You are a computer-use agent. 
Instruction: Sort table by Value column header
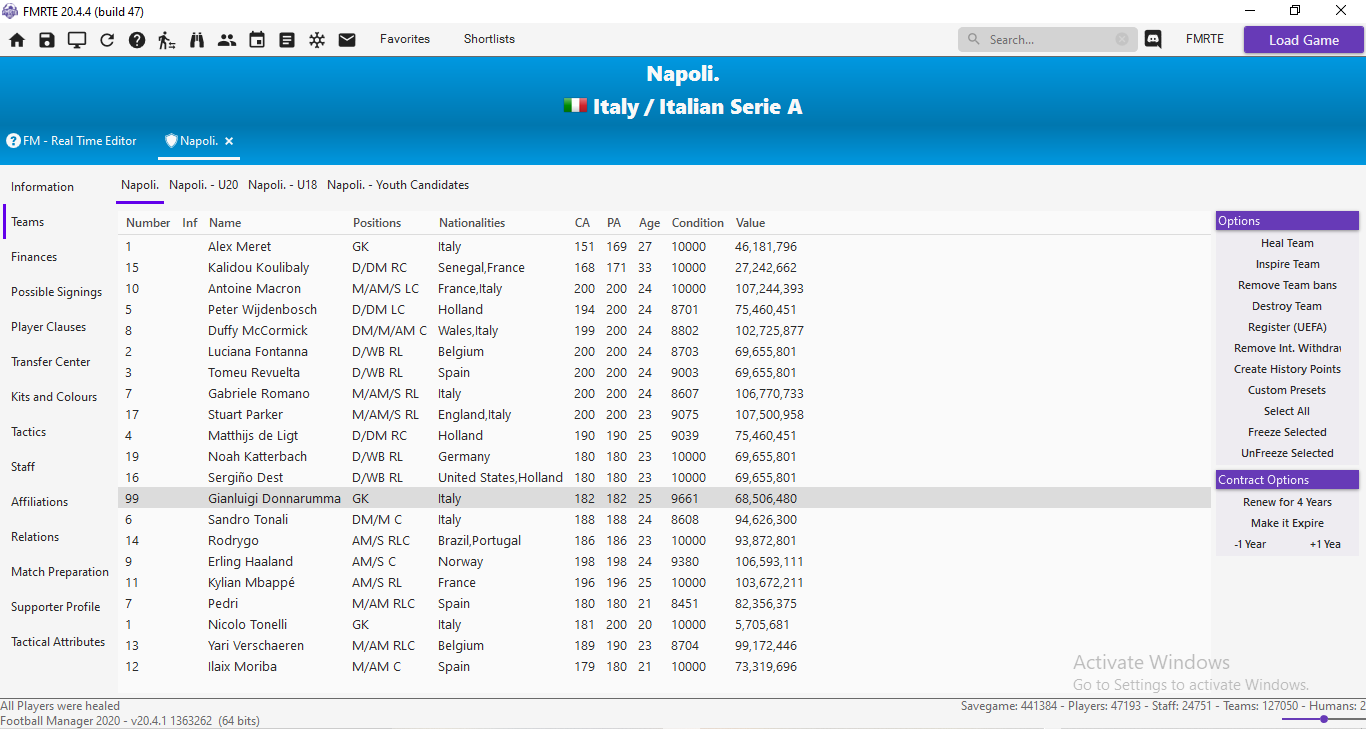pos(750,223)
